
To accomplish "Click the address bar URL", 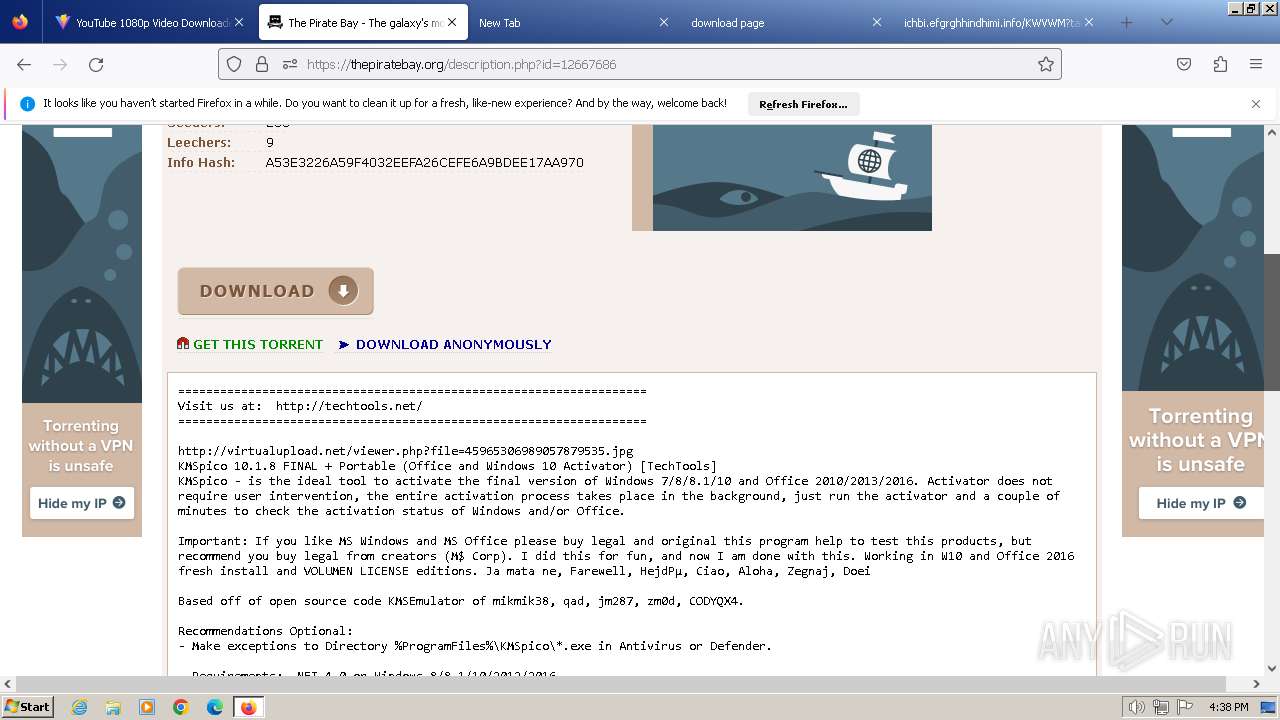I will point(461,64).
